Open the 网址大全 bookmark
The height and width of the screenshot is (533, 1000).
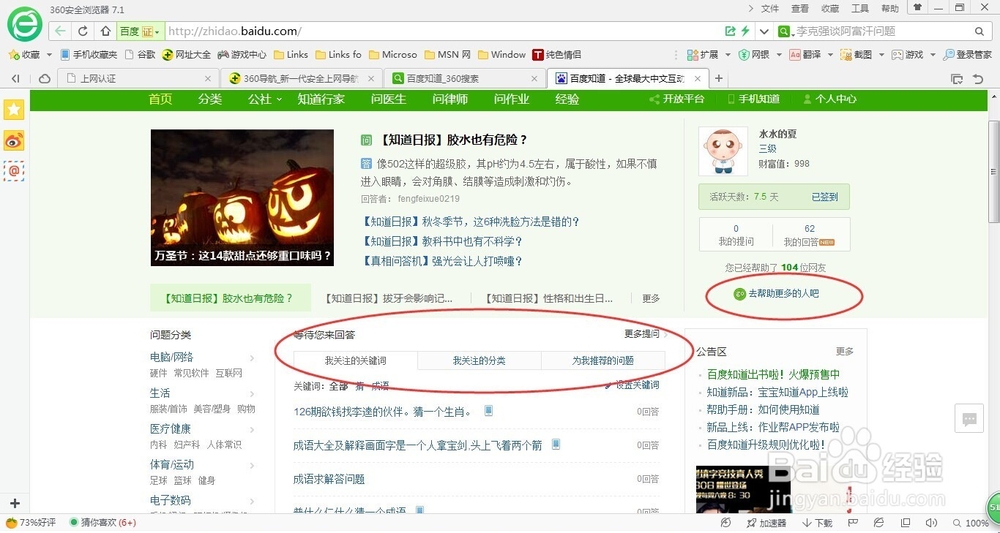point(186,55)
